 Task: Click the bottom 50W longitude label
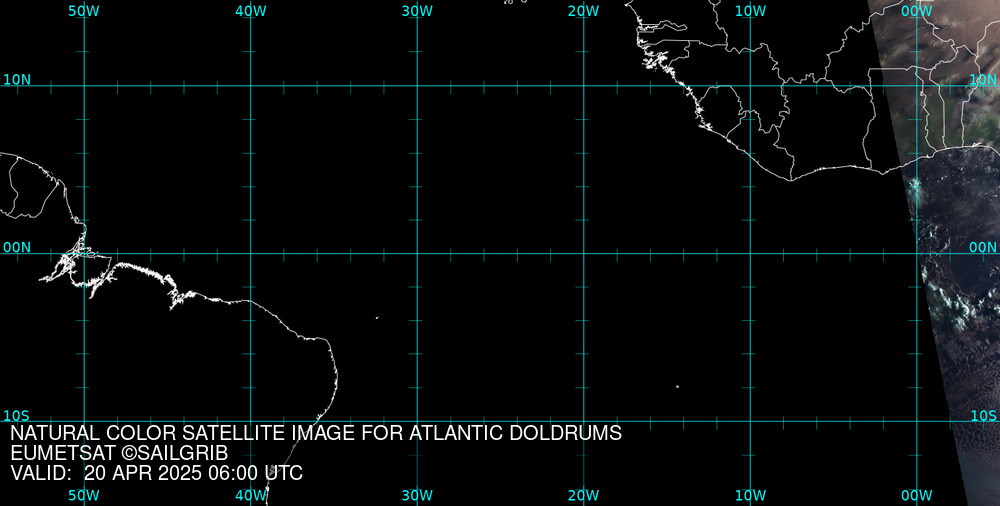[x=84, y=496]
